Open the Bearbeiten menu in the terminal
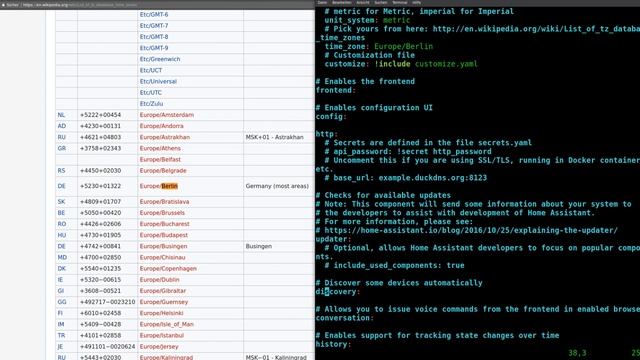This screenshot has width=640, height=360. 342,2
